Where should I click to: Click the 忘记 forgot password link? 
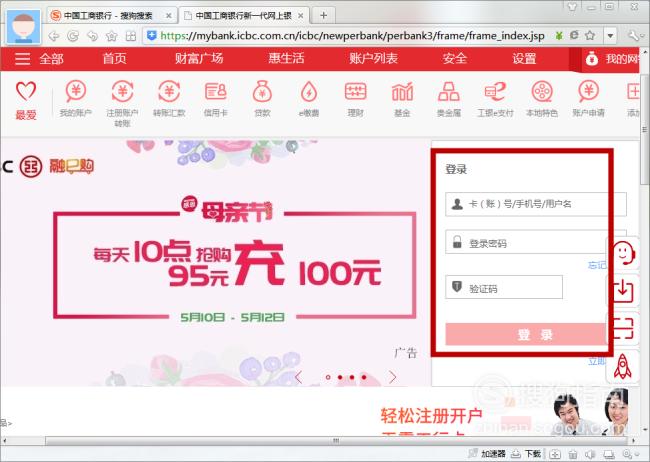(597, 265)
